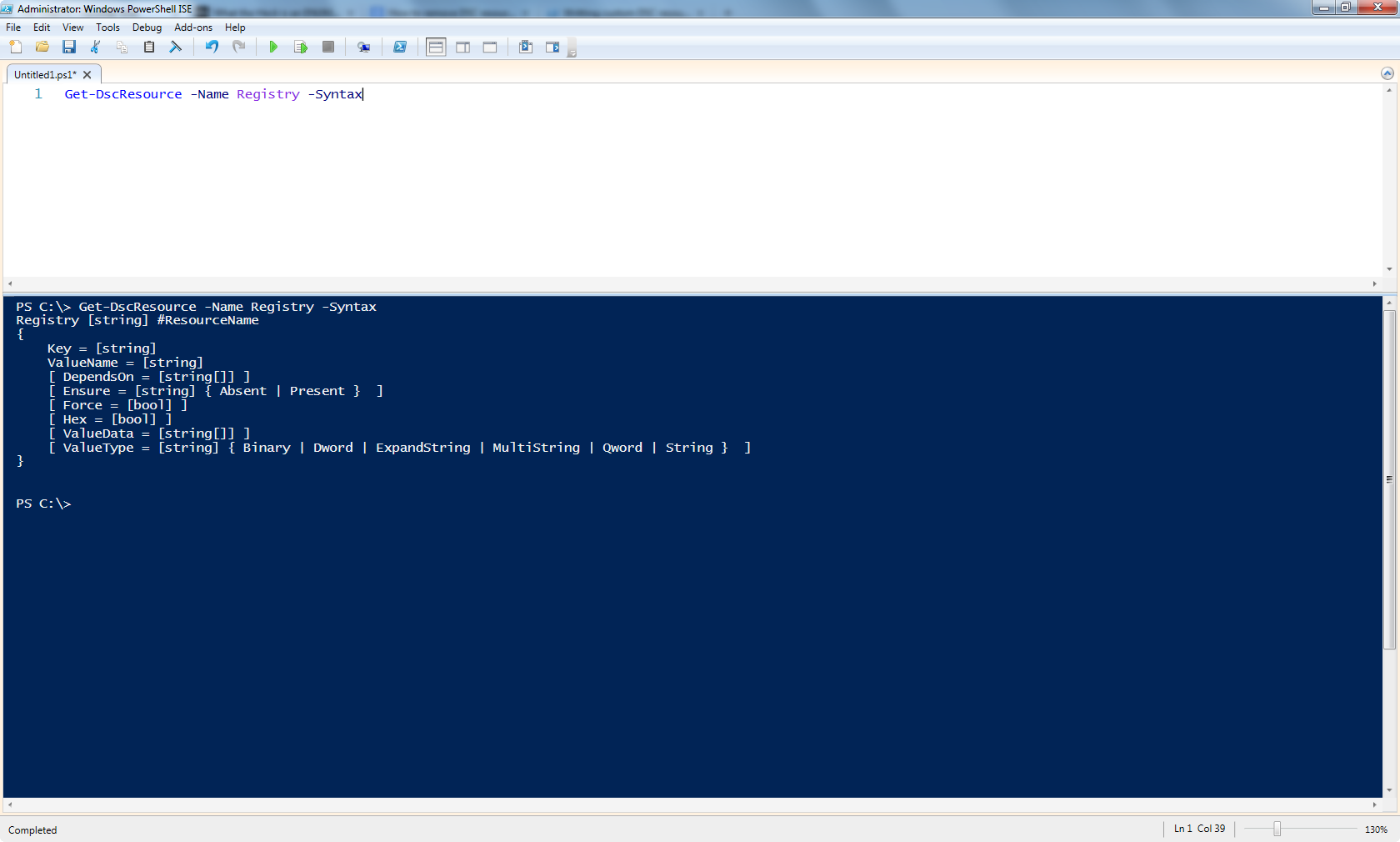Click the console pane vertical scrollbar thumb
The width and height of the screenshot is (1400, 842).
[x=1389, y=479]
